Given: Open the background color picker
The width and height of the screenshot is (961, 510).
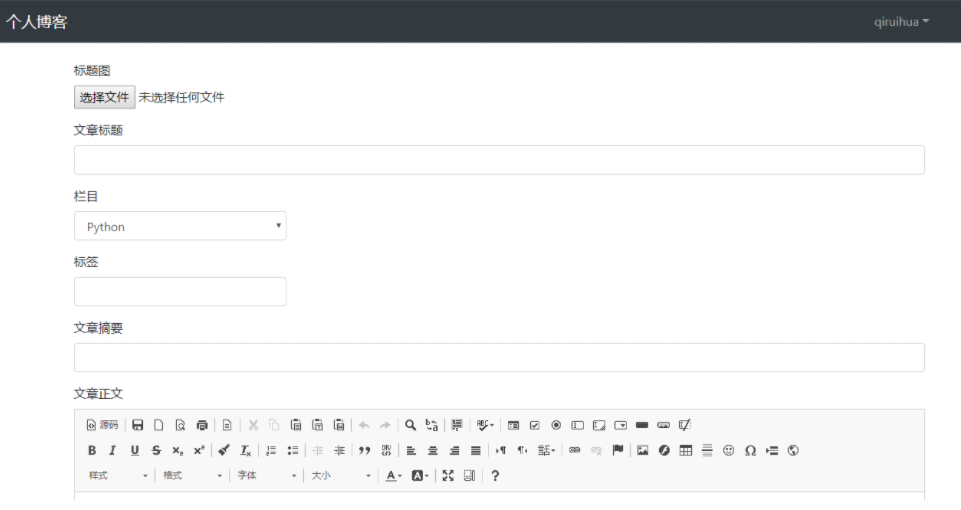Looking at the screenshot, I should pyautogui.click(x=420, y=476).
